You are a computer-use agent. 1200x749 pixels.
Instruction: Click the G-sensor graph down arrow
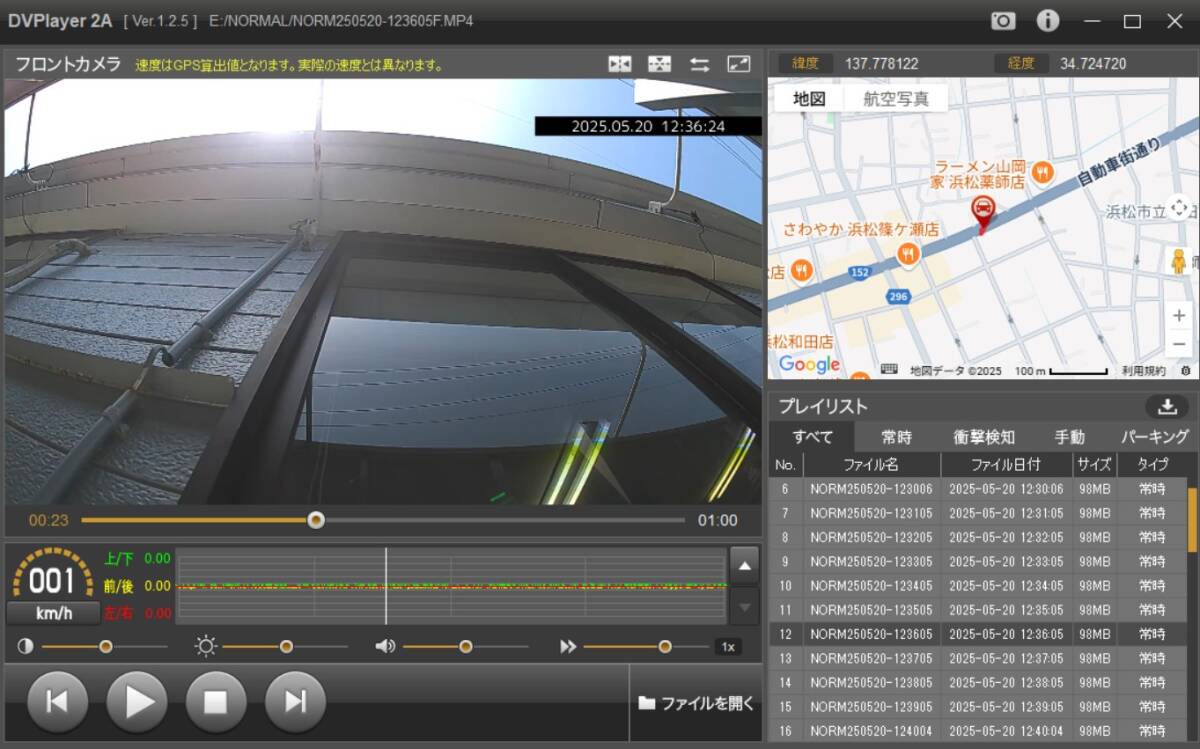coord(744,606)
